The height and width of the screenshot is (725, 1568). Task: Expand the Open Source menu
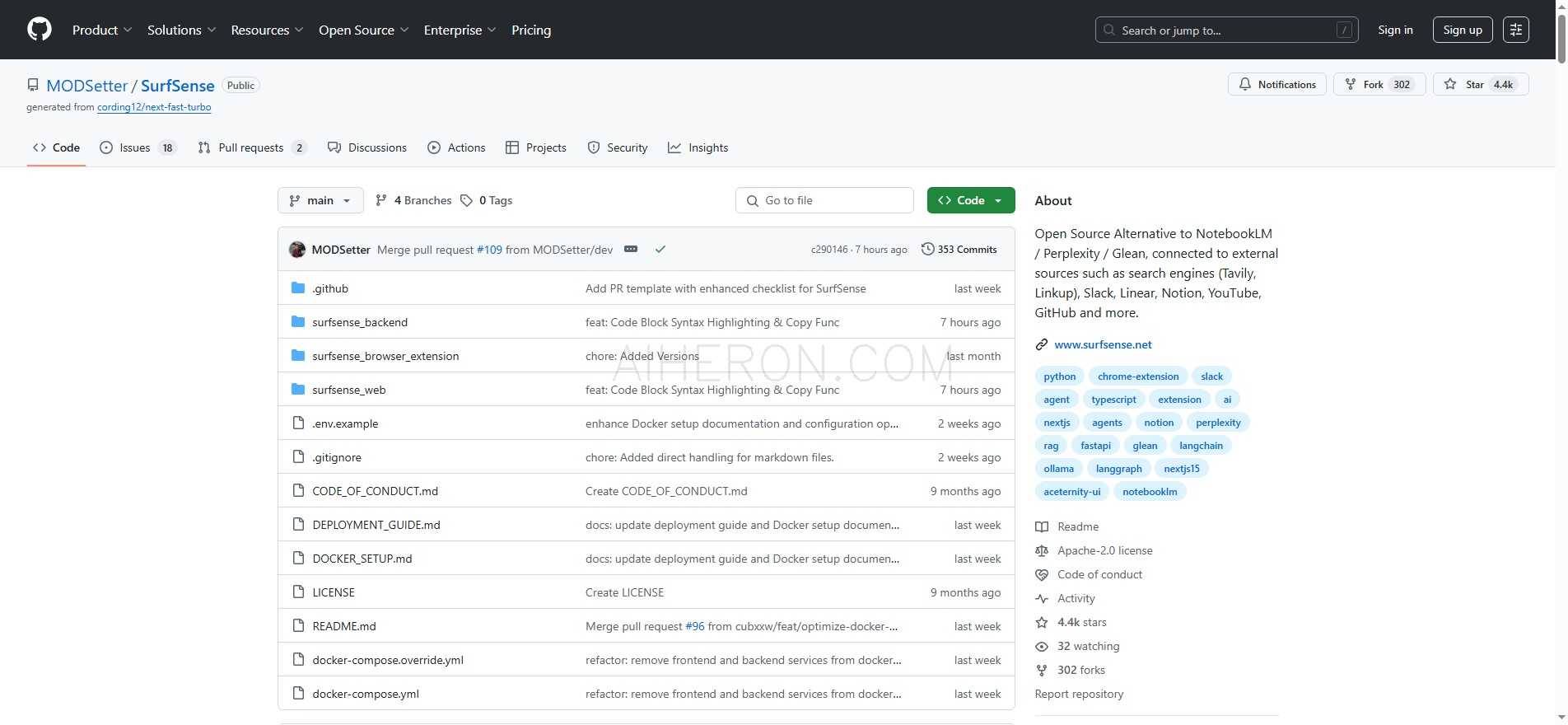point(364,30)
